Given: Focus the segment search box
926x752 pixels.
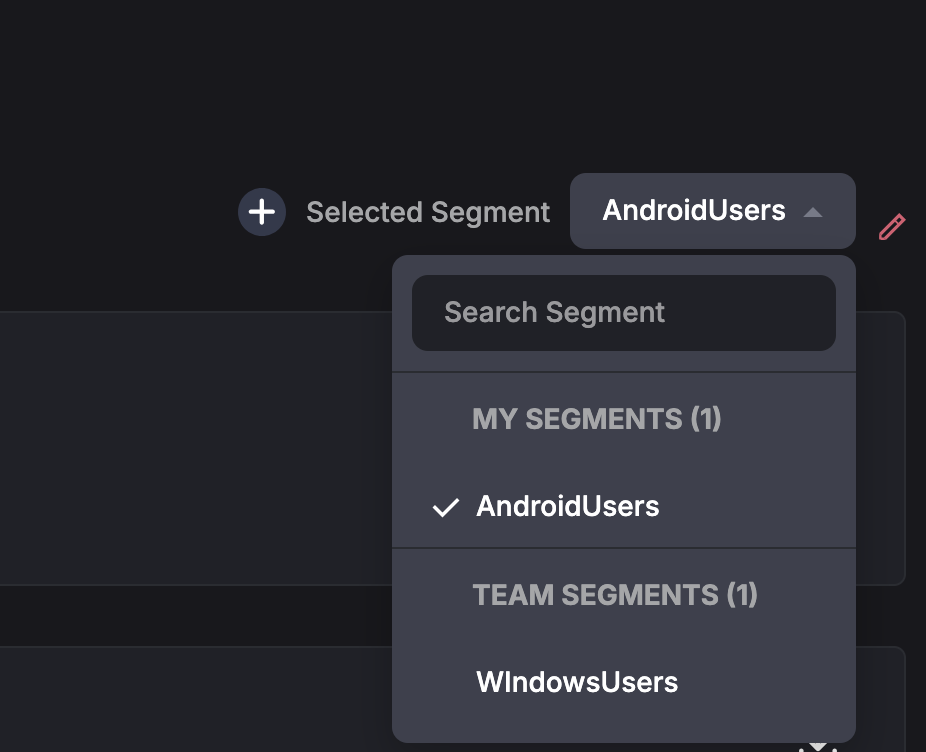Looking at the screenshot, I should click(x=623, y=313).
